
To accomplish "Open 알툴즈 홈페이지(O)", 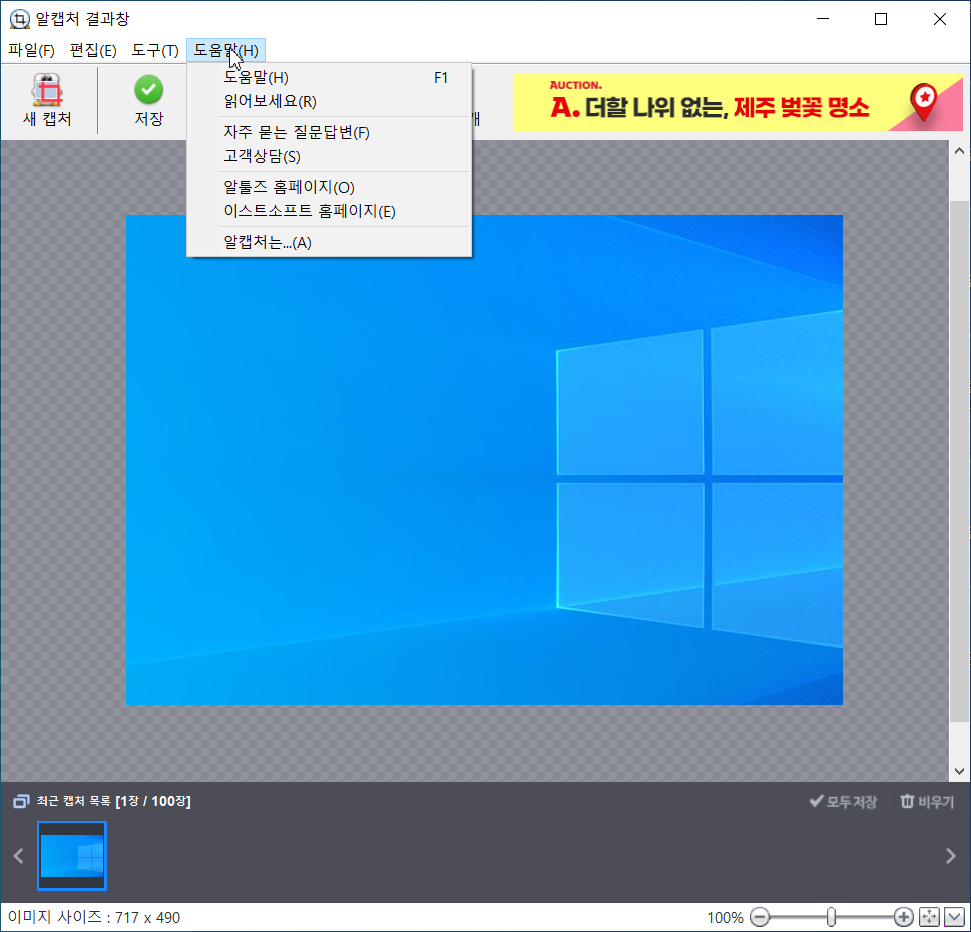I will click(x=329, y=187).
